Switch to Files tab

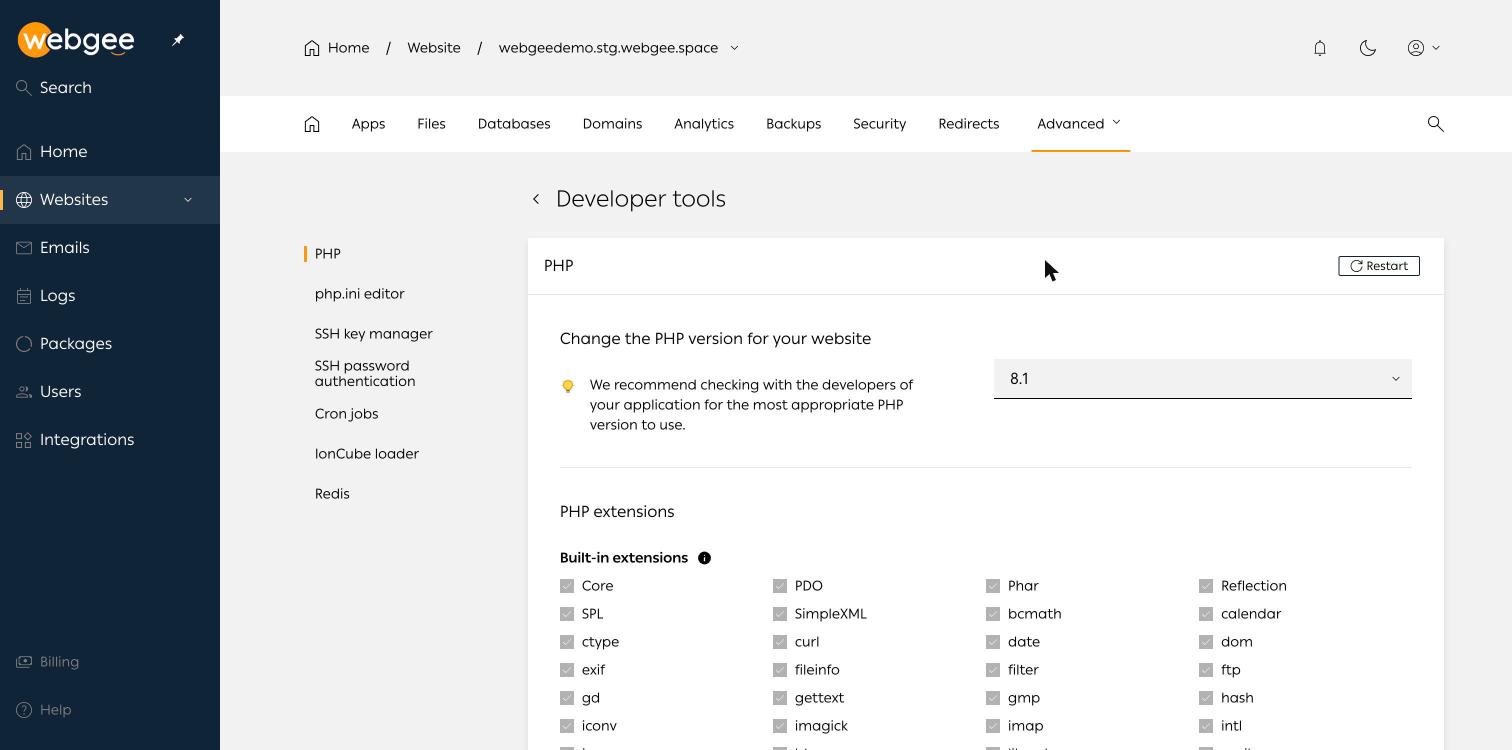[x=431, y=124]
